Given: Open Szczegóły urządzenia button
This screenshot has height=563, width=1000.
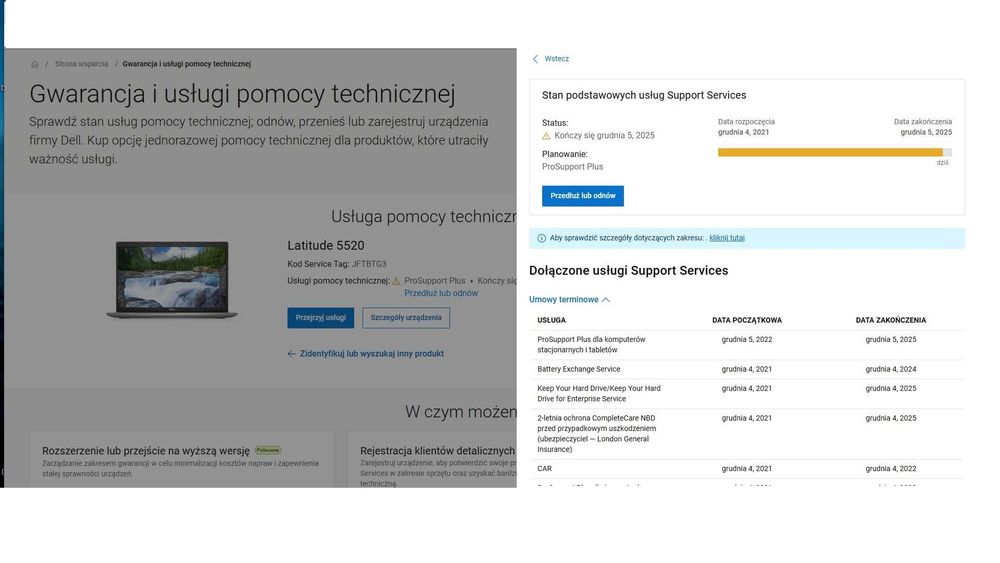Looking at the screenshot, I should [x=406, y=318].
